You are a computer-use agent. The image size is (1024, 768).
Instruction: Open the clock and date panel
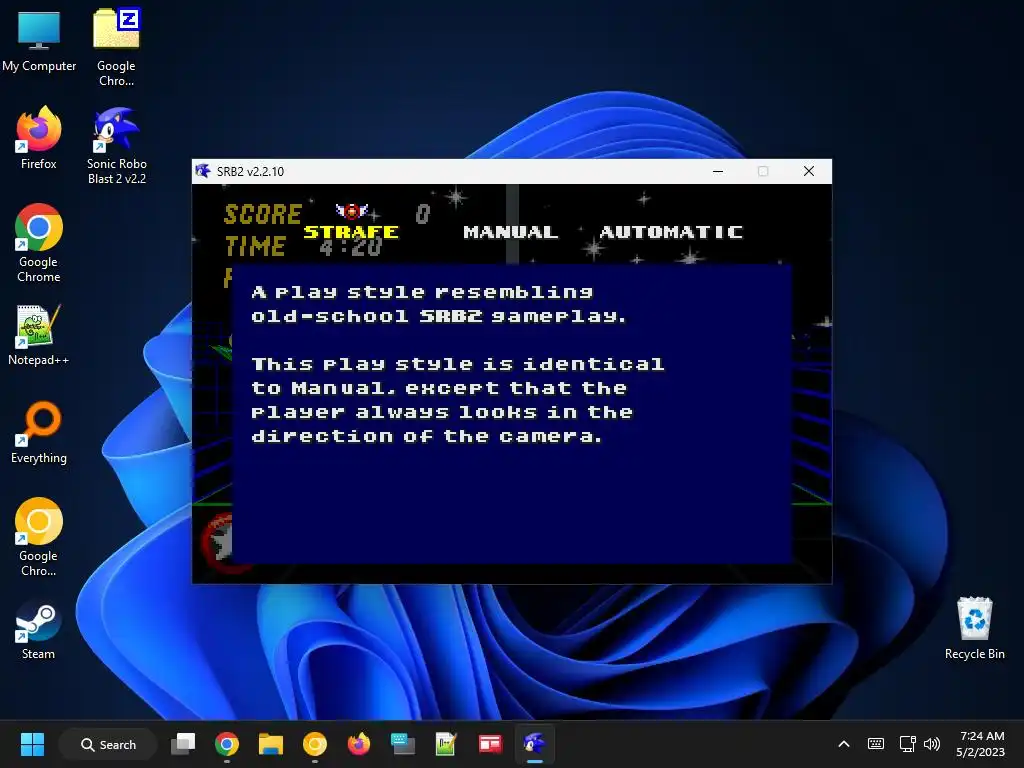point(981,744)
